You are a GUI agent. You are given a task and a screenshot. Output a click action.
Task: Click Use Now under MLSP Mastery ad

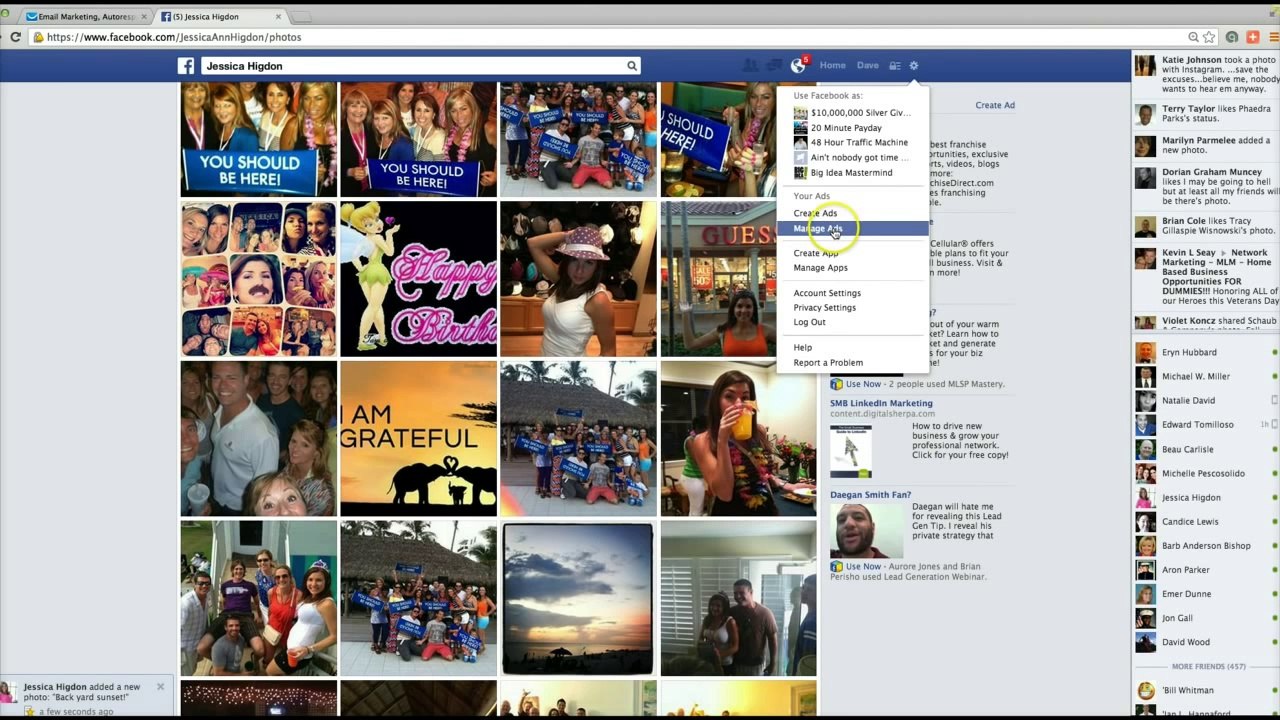click(x=863, y=384)
